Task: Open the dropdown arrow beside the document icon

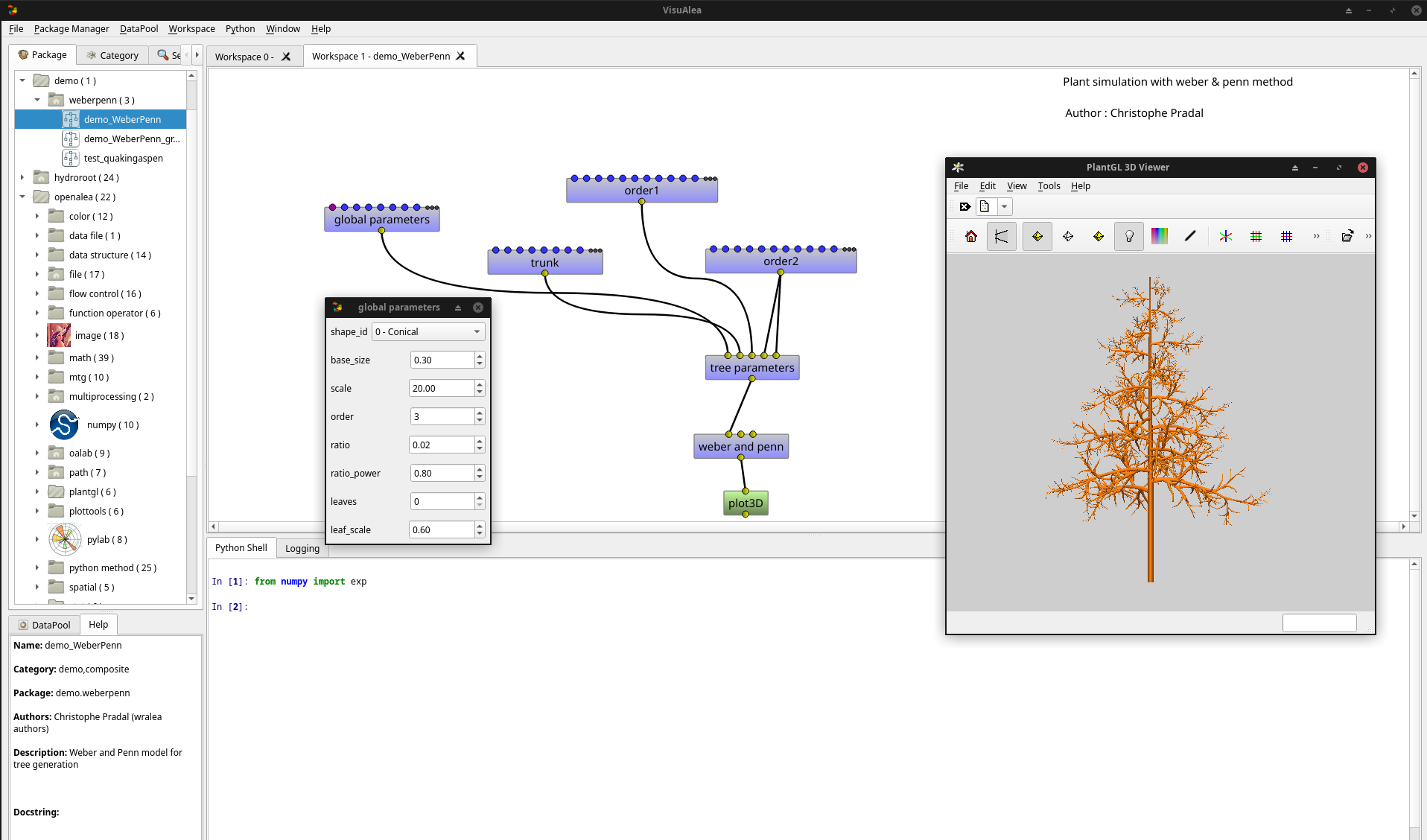Action: [1004, 207]
